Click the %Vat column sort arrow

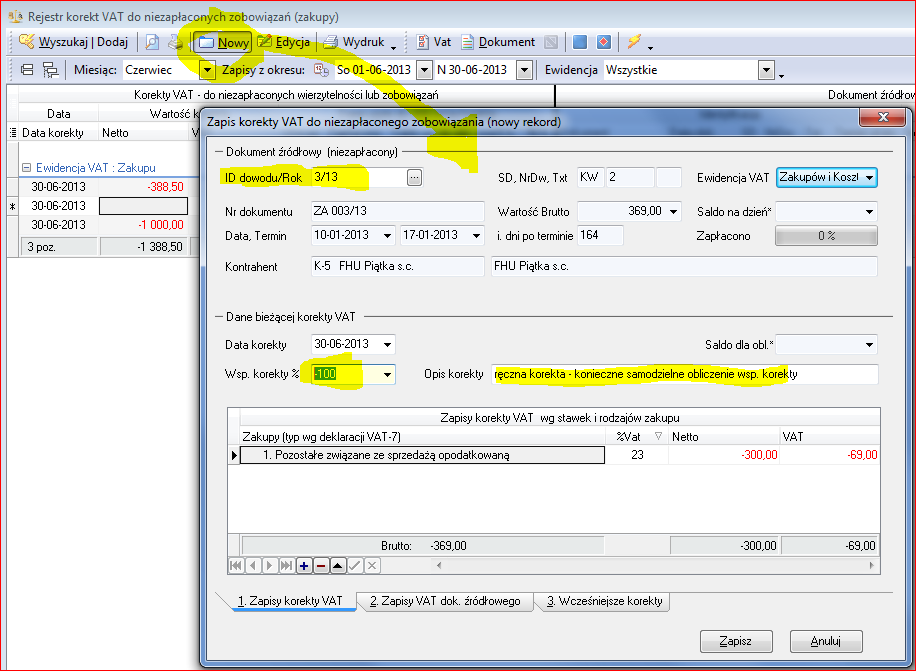click(658, 436)
